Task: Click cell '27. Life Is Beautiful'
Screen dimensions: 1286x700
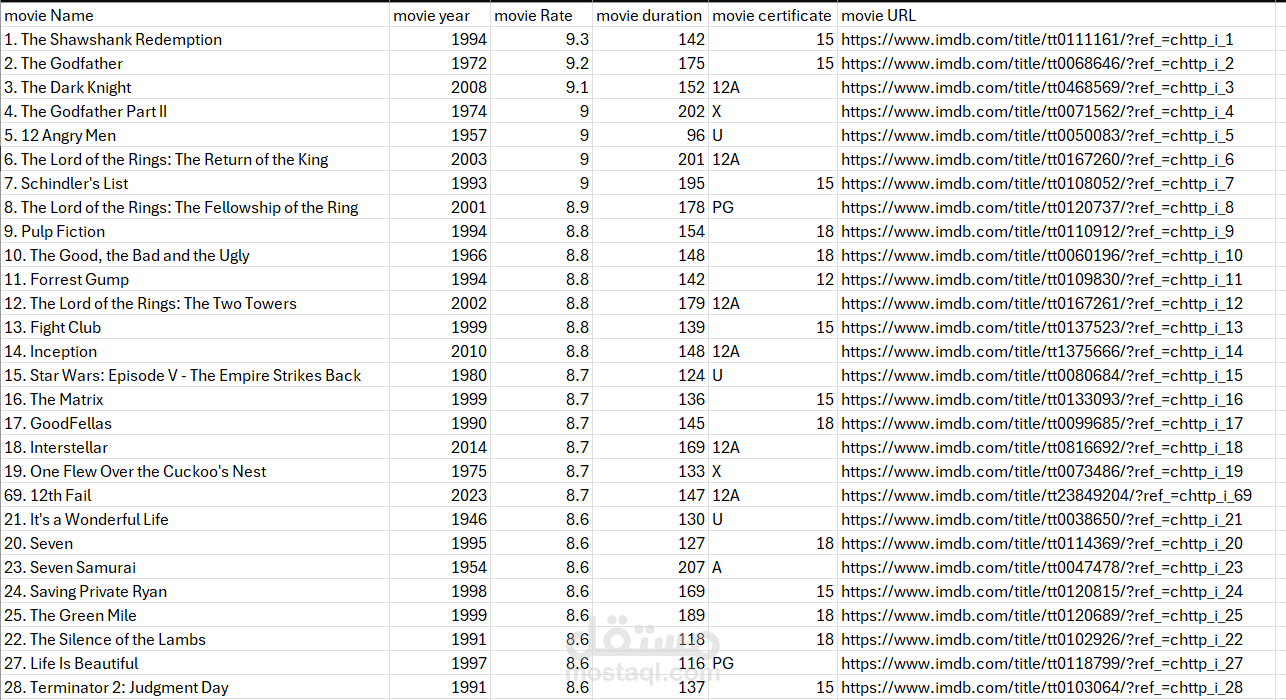Action: coord(196,663)
